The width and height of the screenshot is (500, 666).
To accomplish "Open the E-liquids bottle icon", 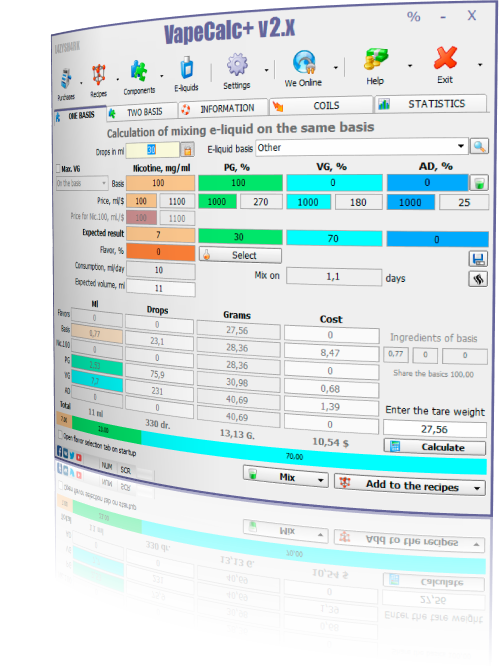I will pos(186,68).
